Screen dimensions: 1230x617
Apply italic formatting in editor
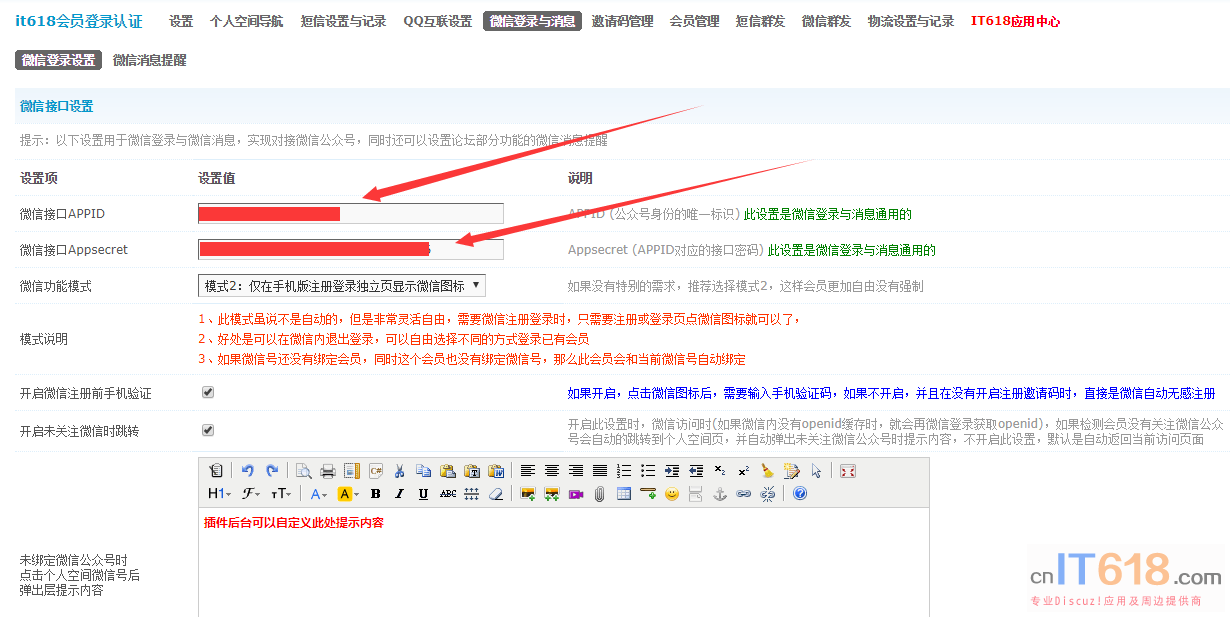[x=400, y=494]
